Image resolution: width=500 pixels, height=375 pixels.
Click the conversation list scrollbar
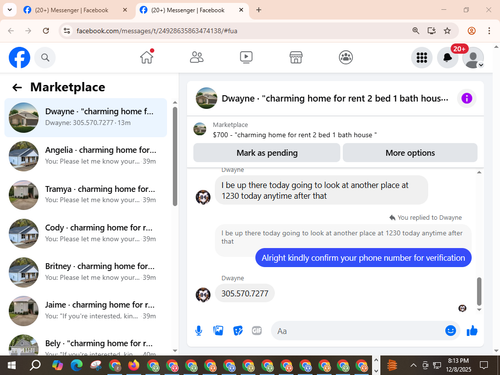pos(175,156)
